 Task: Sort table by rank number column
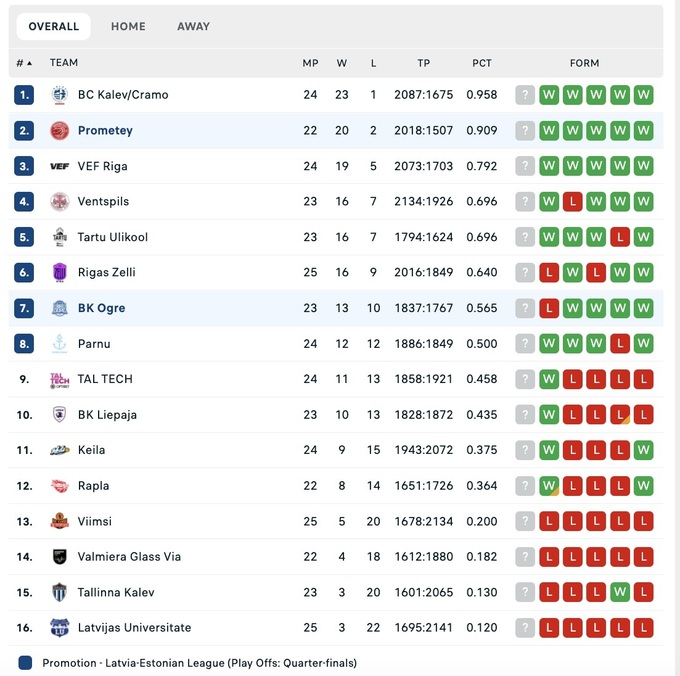tap(24, 63)
